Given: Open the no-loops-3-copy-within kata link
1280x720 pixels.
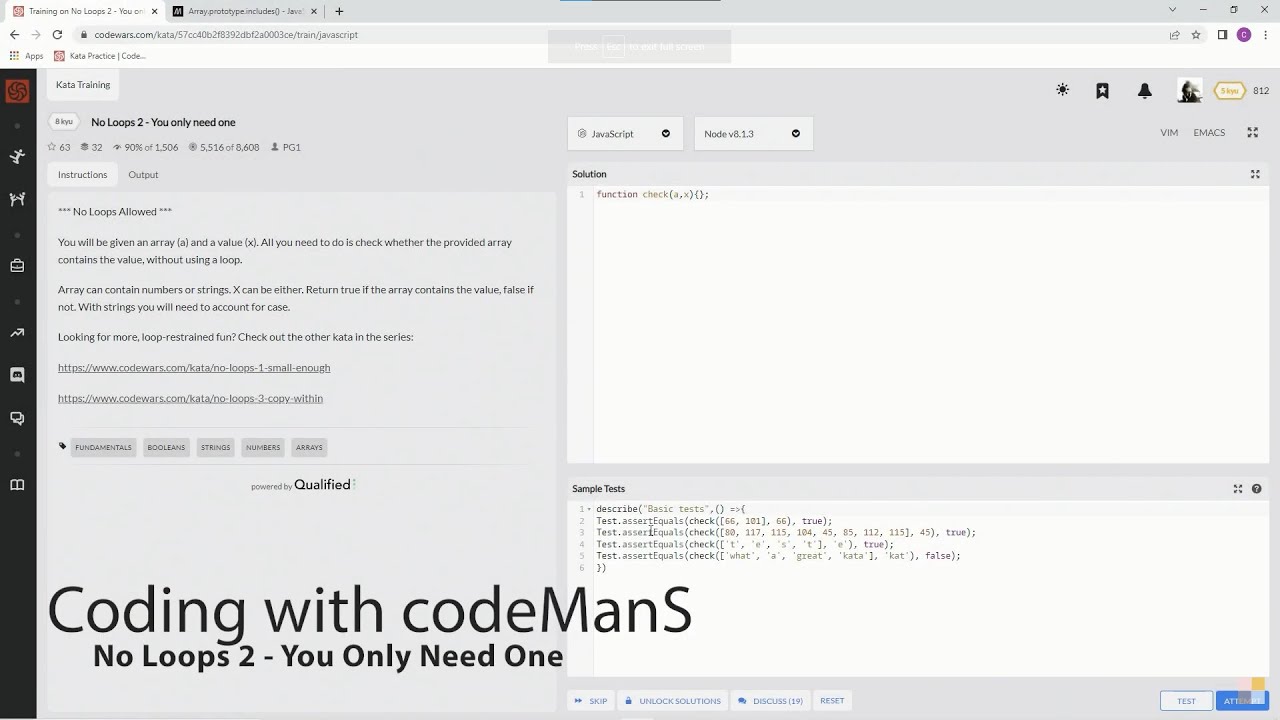Looking at the screenshot, I should (190, 398).
